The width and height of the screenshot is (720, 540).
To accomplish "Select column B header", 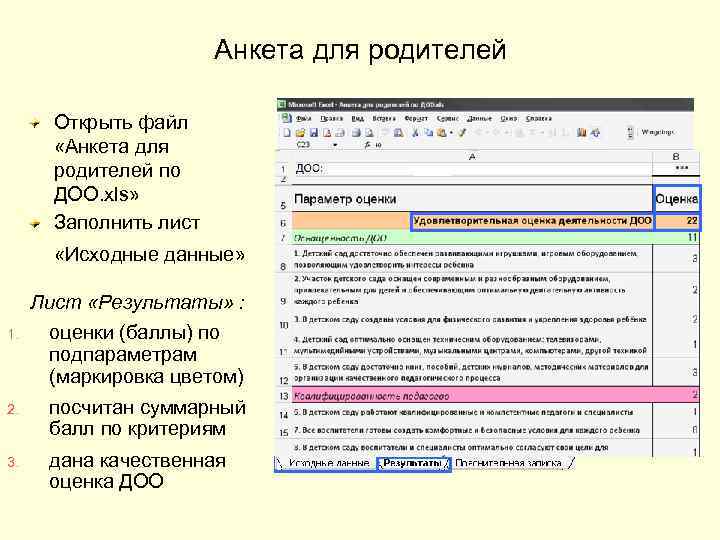I will pos(676,157).
